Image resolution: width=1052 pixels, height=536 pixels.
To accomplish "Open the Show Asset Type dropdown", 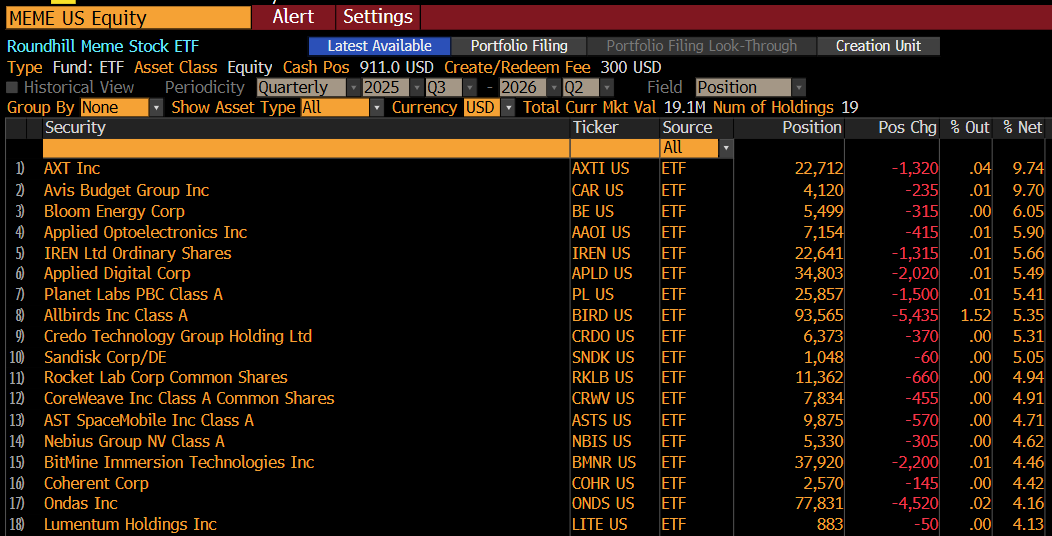I will pyautogui.click(x=342, y=107).
